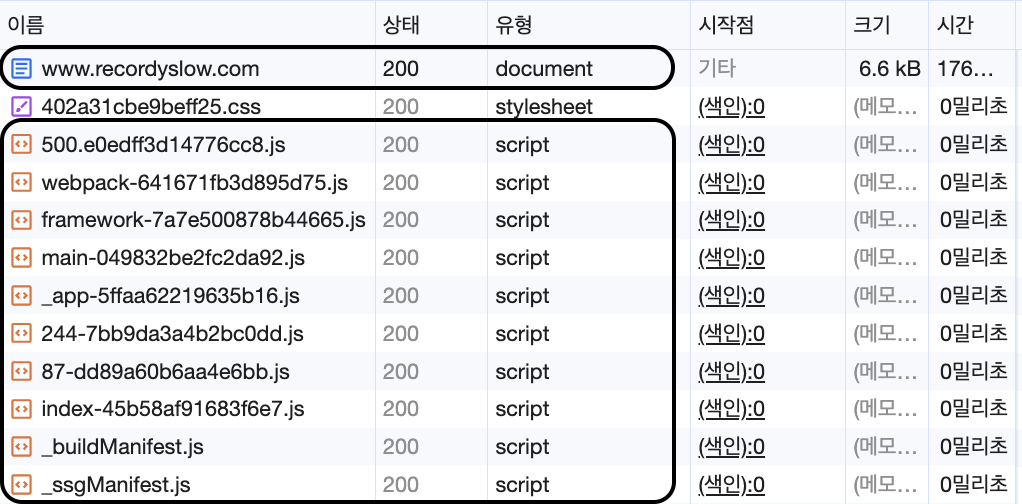The width and height of the screenshot is (1022, 504).
Task: Select the 87-dd89a60b6aa4e6bb.js request name
Action: pos(166,372)
